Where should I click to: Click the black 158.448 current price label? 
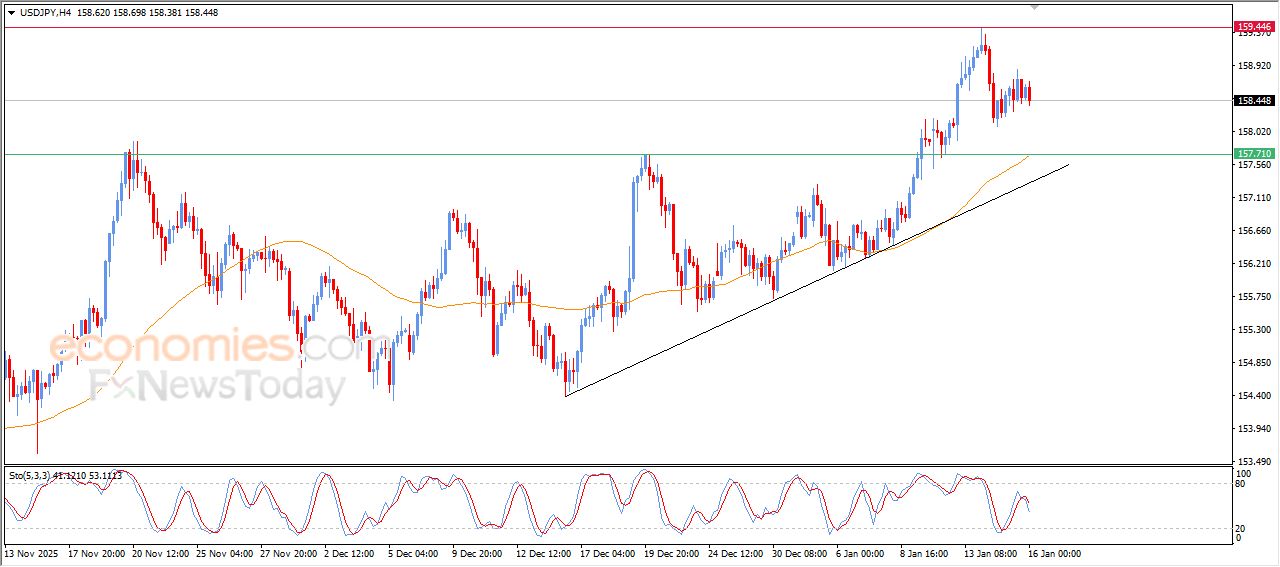tap(1254, 100)
